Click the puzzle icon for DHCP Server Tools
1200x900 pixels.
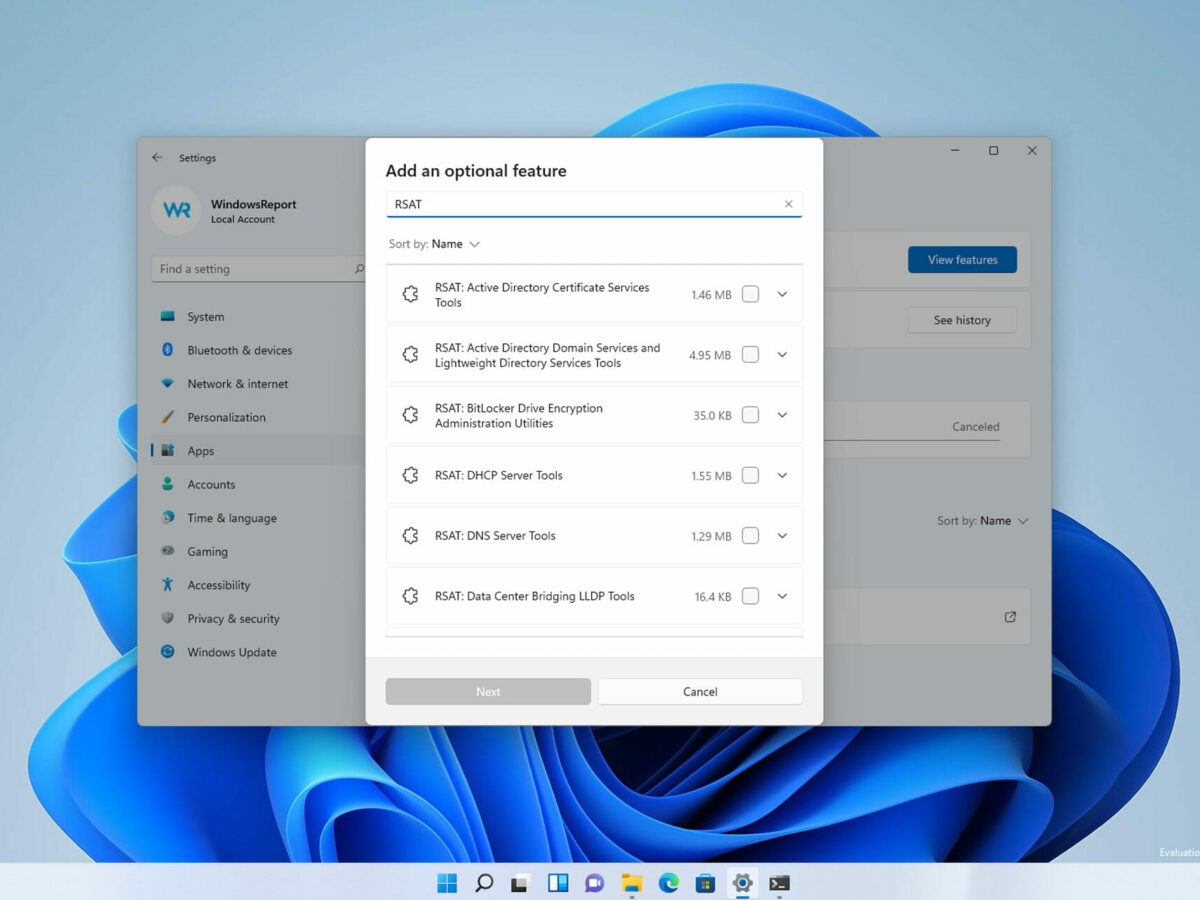[x=410, y=475]
